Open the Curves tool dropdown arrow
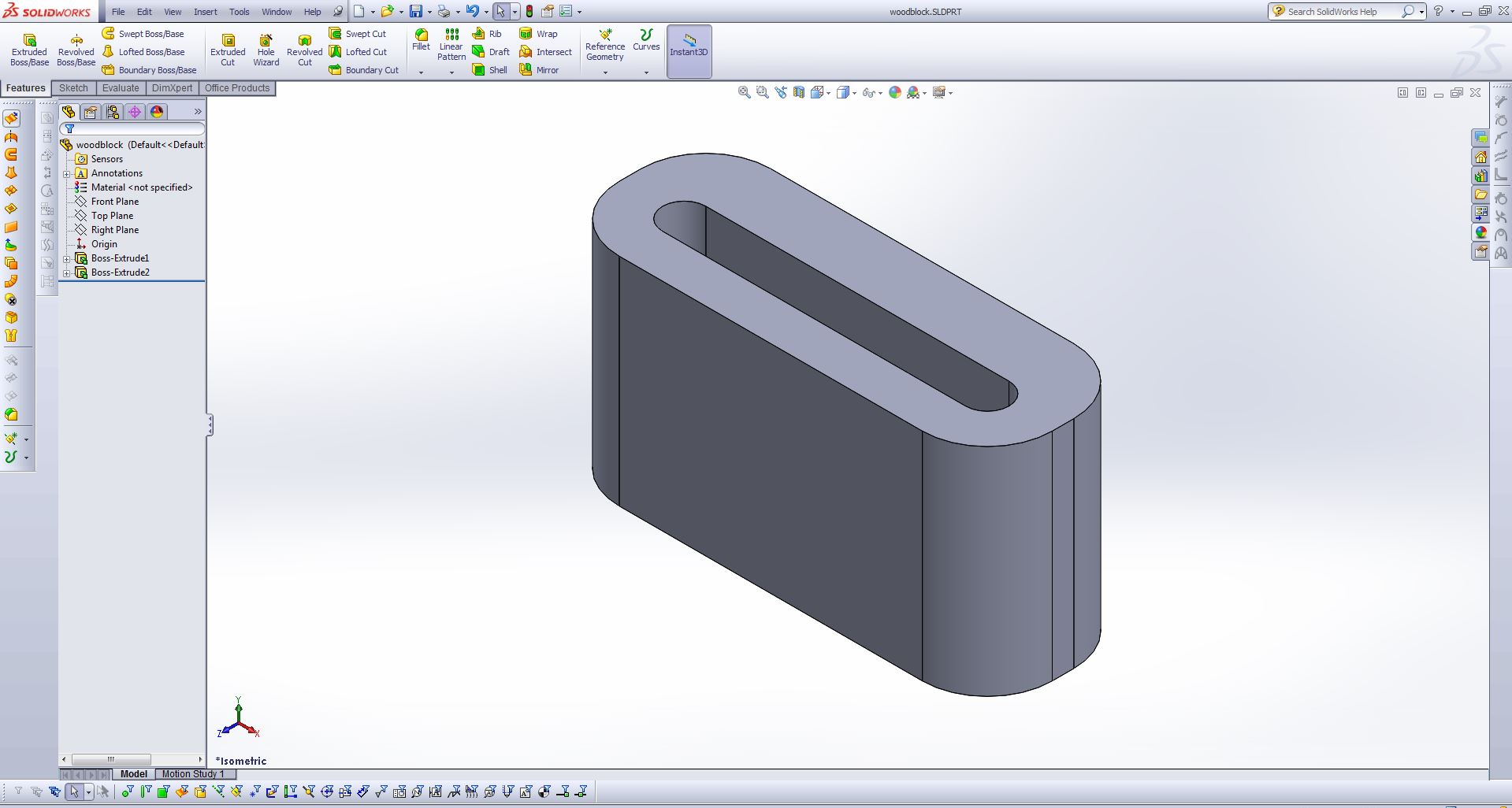1512x808 pixels. coord(646,71)
